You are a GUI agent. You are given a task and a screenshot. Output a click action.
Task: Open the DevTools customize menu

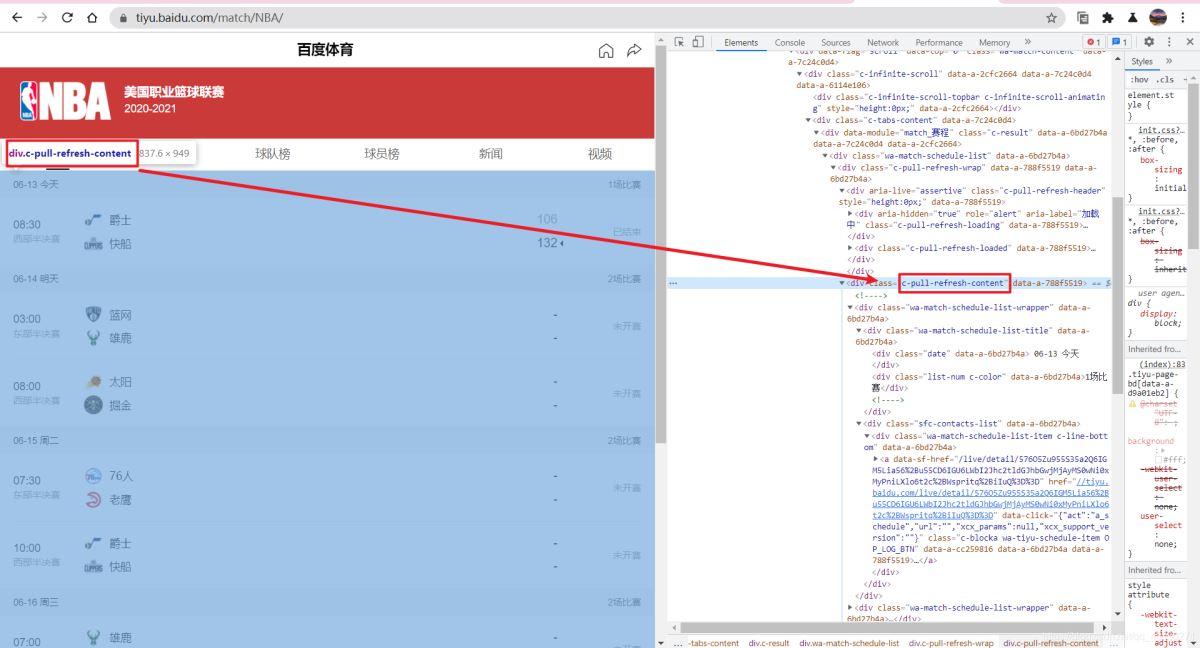(x=1169, y=42)
